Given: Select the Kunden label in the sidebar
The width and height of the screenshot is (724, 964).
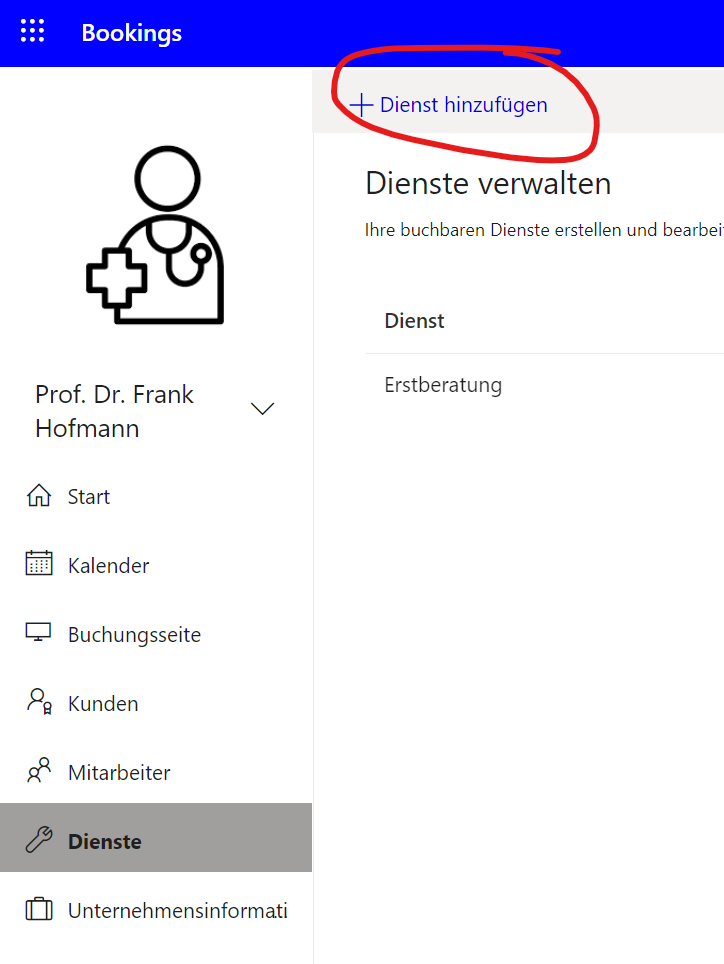Looking at the screenshot, I should (x=103, y=704).
